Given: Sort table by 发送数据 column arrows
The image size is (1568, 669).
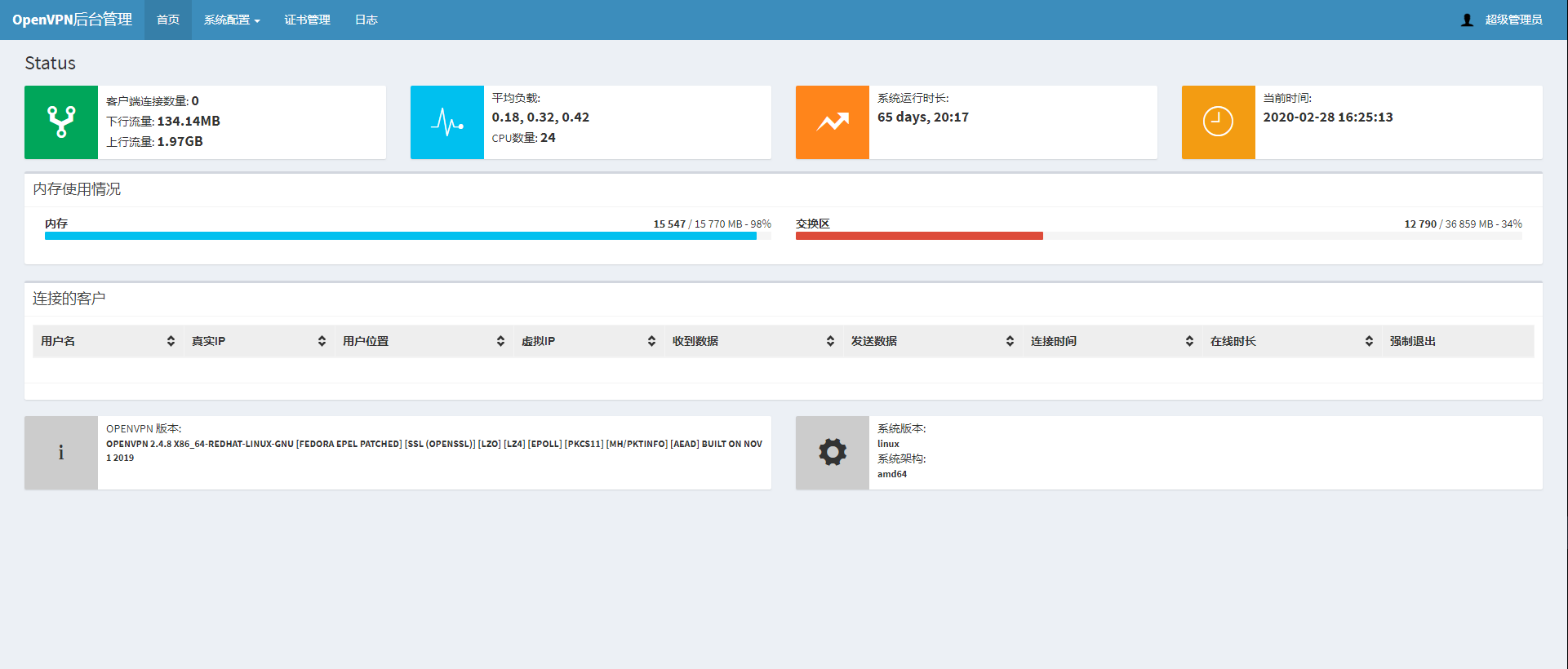Looking at the screenshot, I should click(x=1010, y=341).
